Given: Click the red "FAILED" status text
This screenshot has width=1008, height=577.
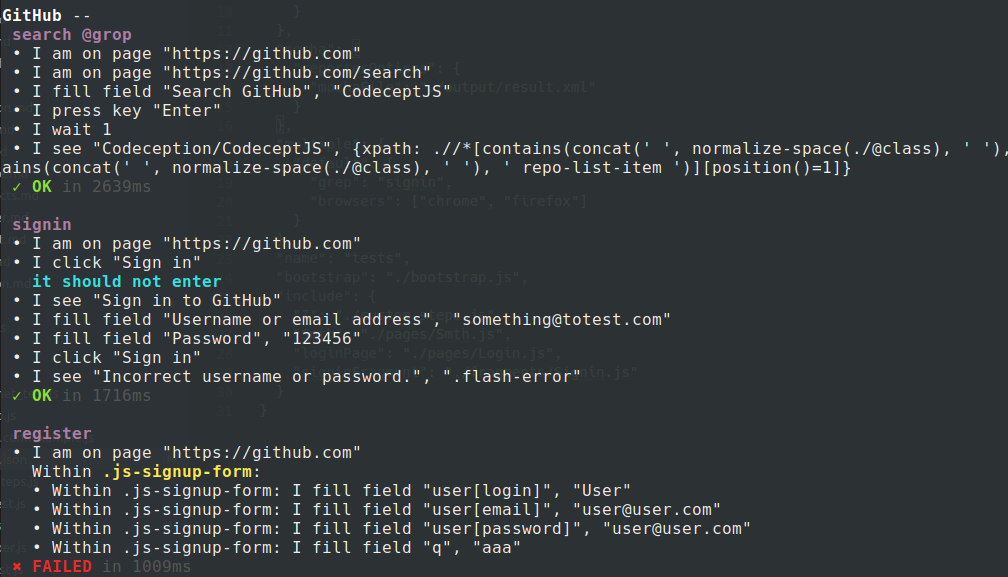Looking at the screenshot, I should pyautogui.click(x=62, y=567).
